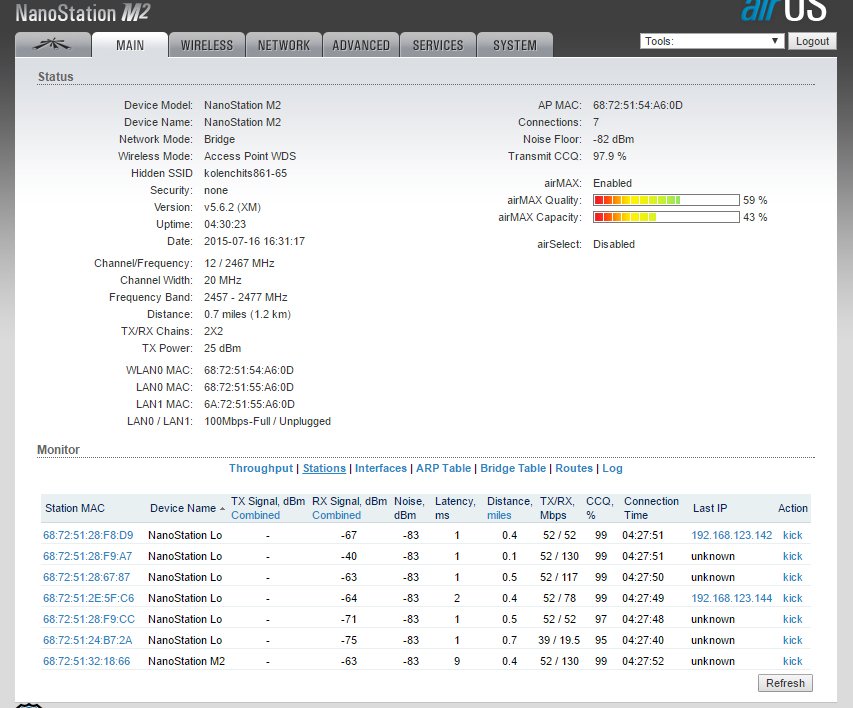The height and width of the screenshot is (708, 853).
Task: Sort by CCQ % column header
Action: 599,508
